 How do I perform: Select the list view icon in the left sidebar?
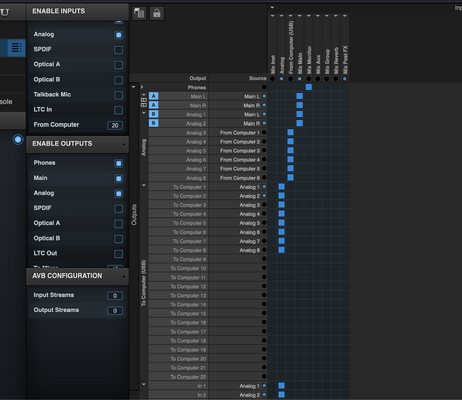[x=16, y=48]
